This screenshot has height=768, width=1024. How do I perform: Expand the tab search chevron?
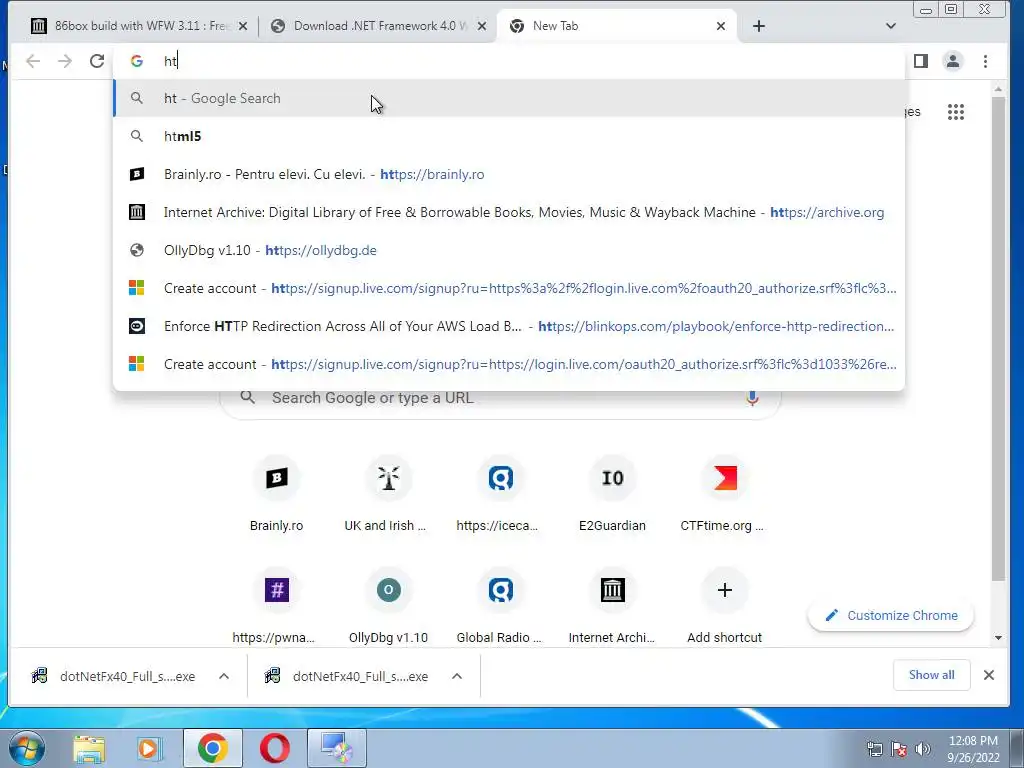click(890, 26)
